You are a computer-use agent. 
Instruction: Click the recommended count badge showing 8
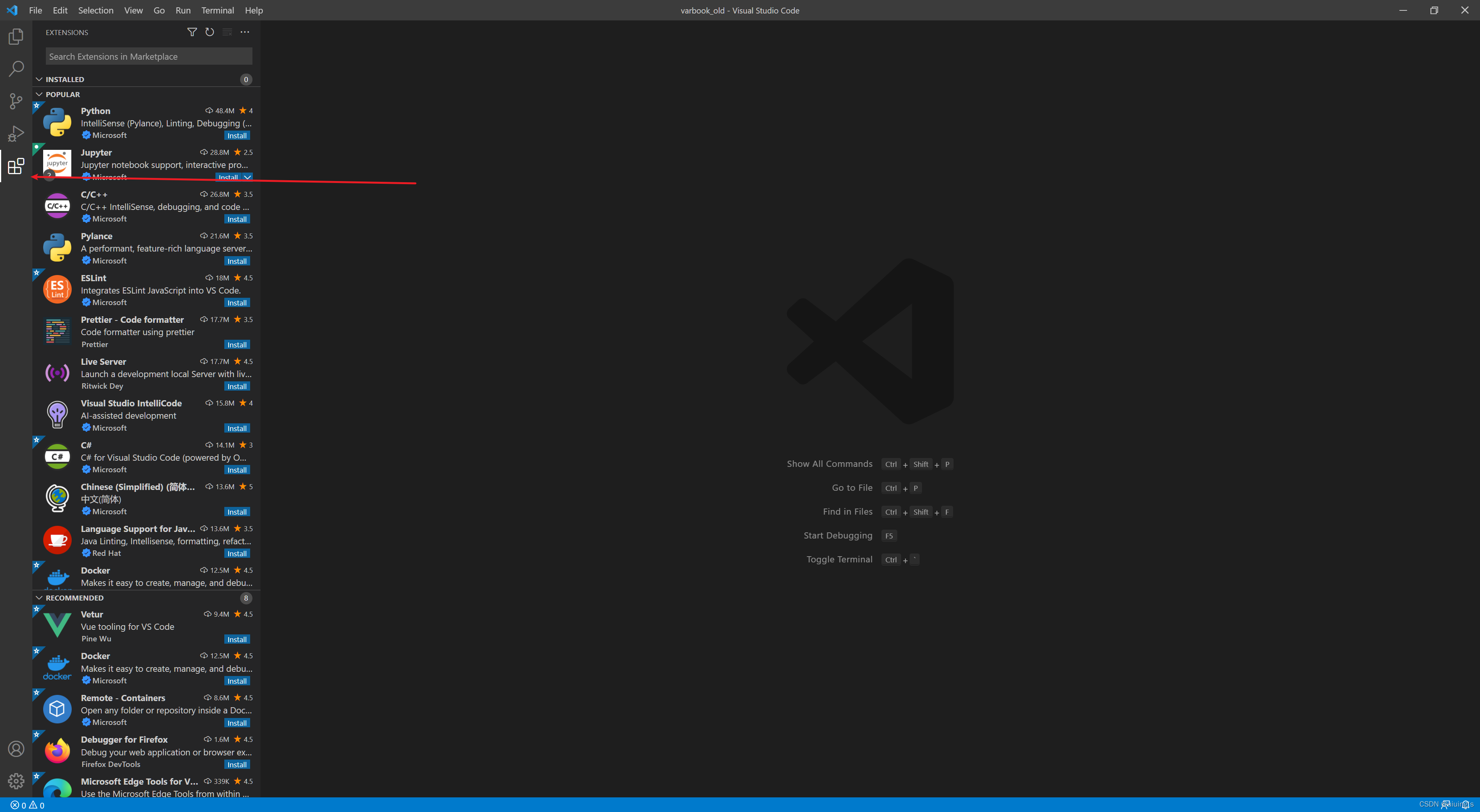coord(246,598)
